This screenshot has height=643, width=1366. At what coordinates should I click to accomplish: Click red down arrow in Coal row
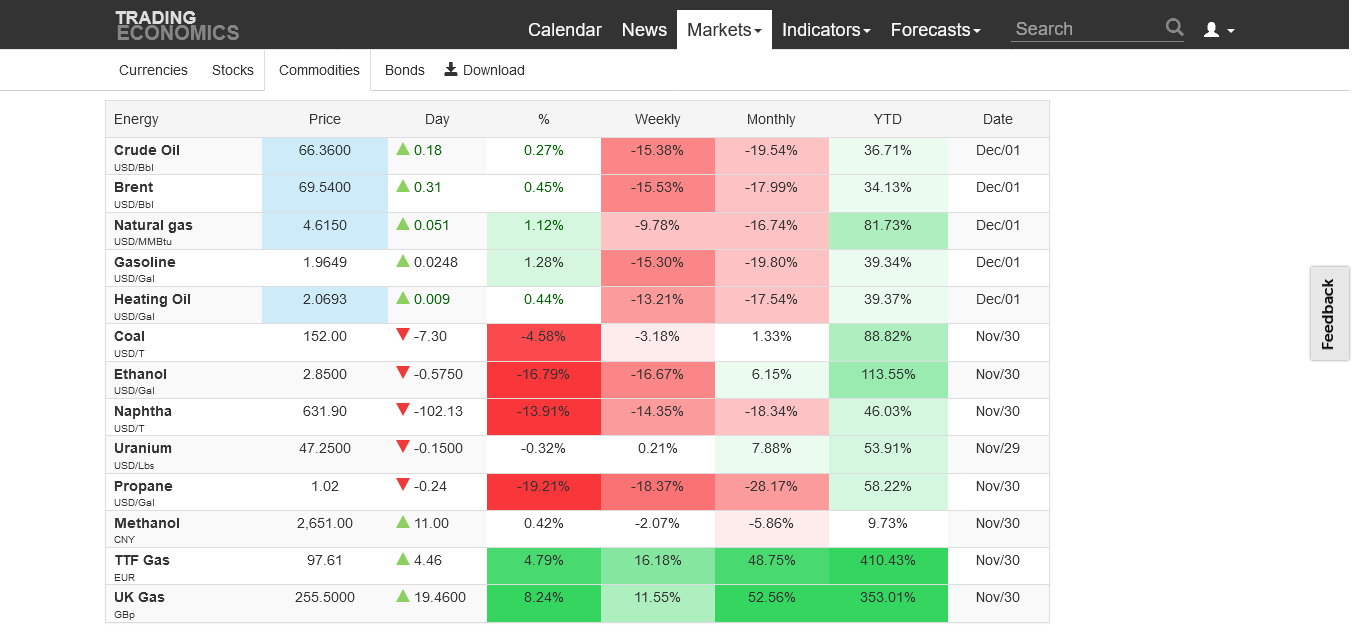coord(403,336)
